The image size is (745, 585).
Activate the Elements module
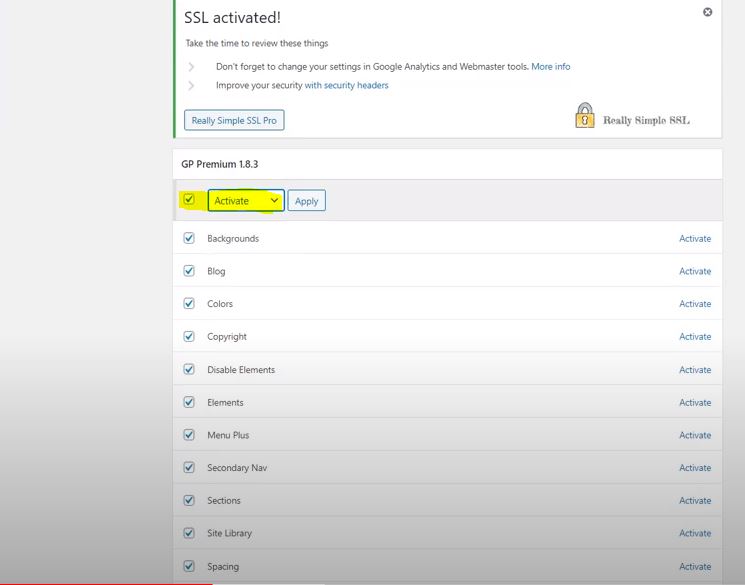pyautogui.click(x=695, y=403)
